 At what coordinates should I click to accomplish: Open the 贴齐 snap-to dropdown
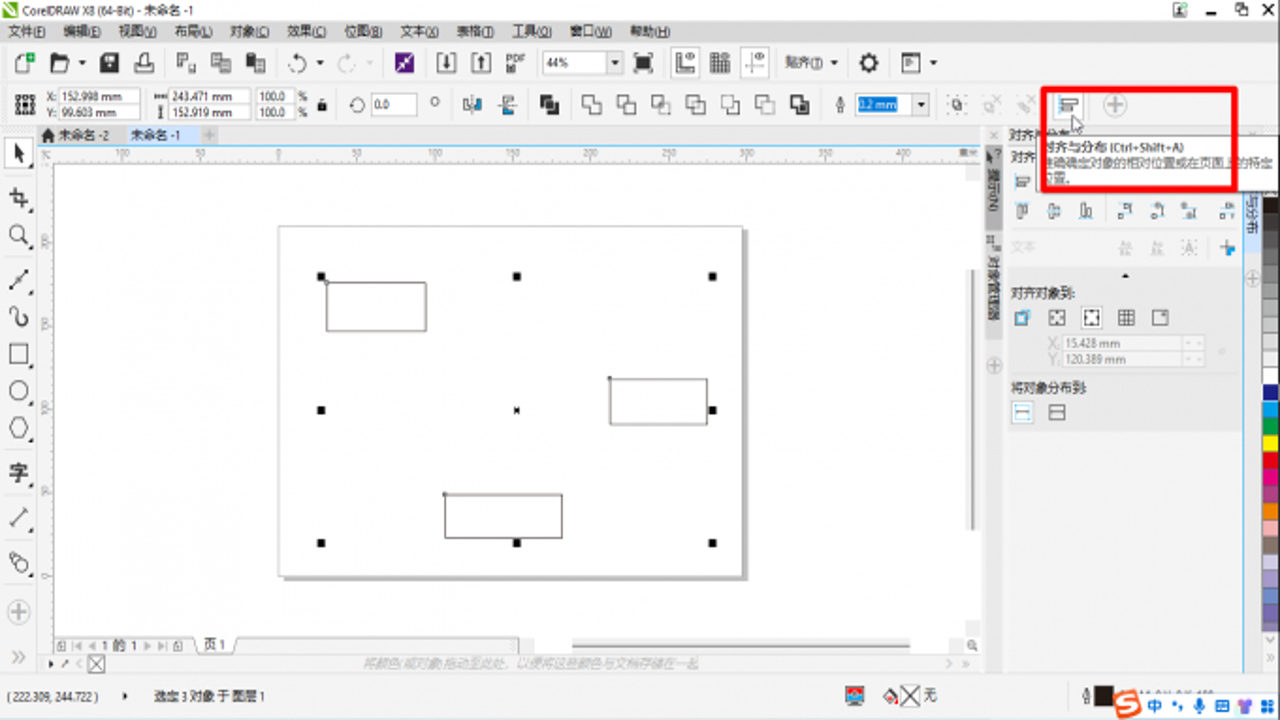coord(811,63)
